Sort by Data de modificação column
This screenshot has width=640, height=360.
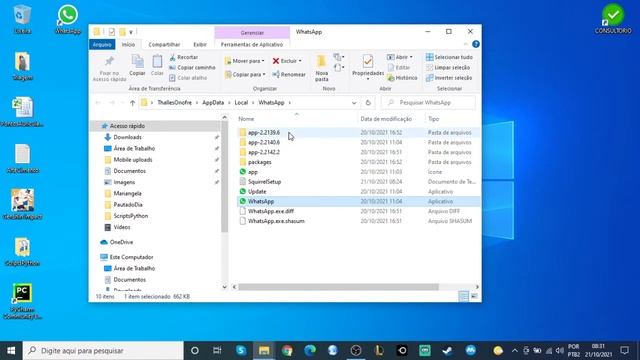(x=386, y=119)
